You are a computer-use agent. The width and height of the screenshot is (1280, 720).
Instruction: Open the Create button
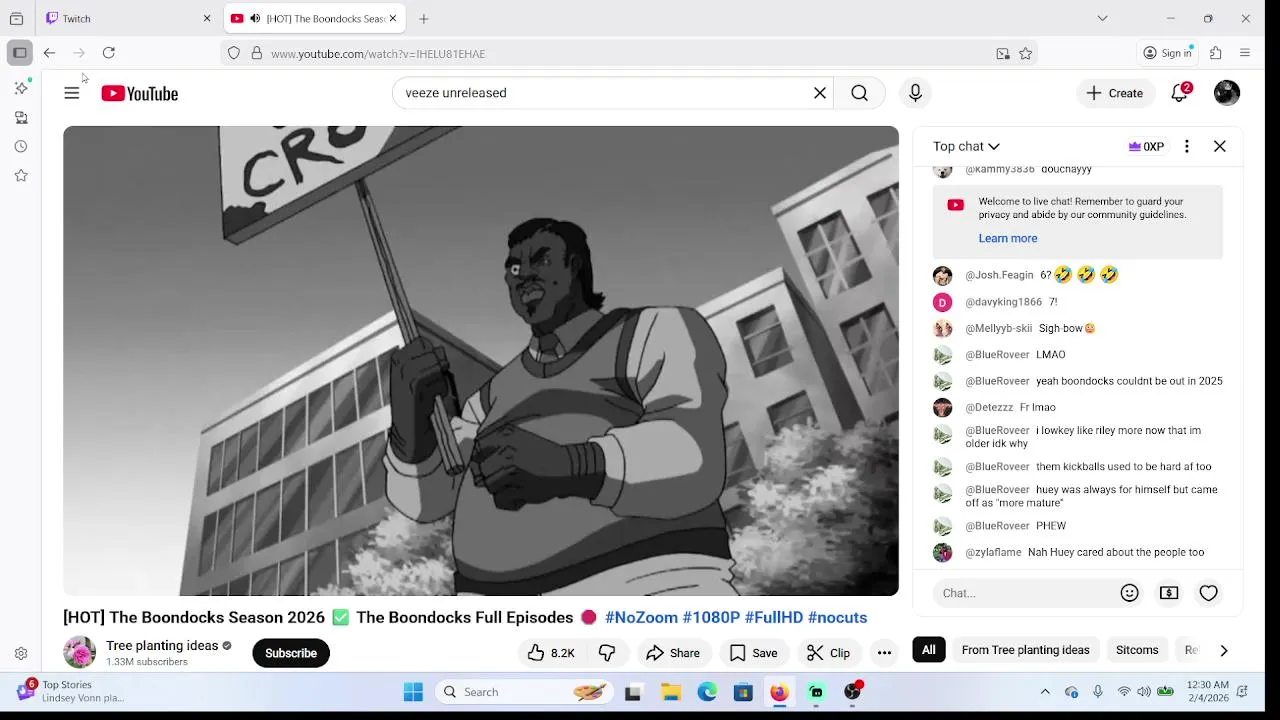point(1115,93)
